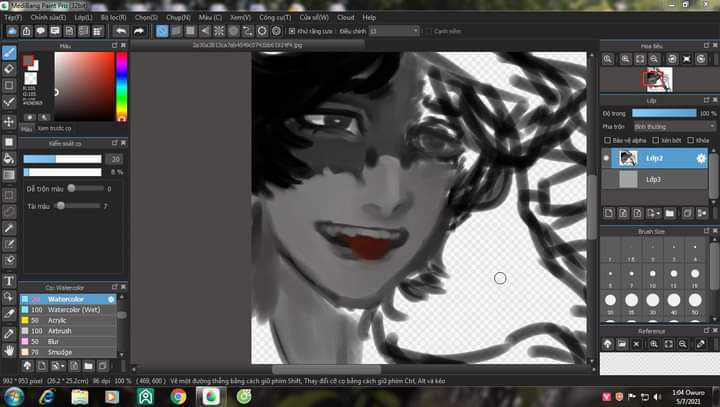
Task: Open Tệp(F) menu
Action: tap(13, 17)
